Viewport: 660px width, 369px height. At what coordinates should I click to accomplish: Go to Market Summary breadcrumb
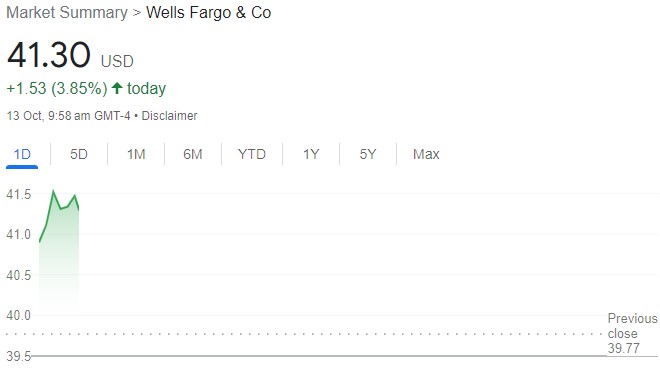coord(67,13)
